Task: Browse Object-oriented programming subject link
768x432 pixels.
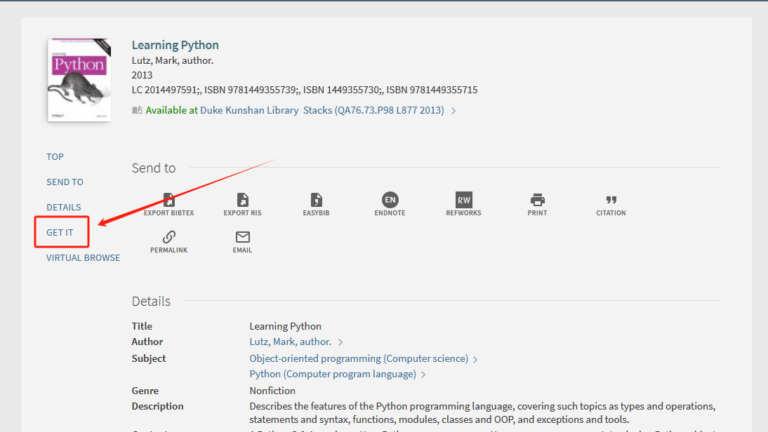Action: point(358,358)
